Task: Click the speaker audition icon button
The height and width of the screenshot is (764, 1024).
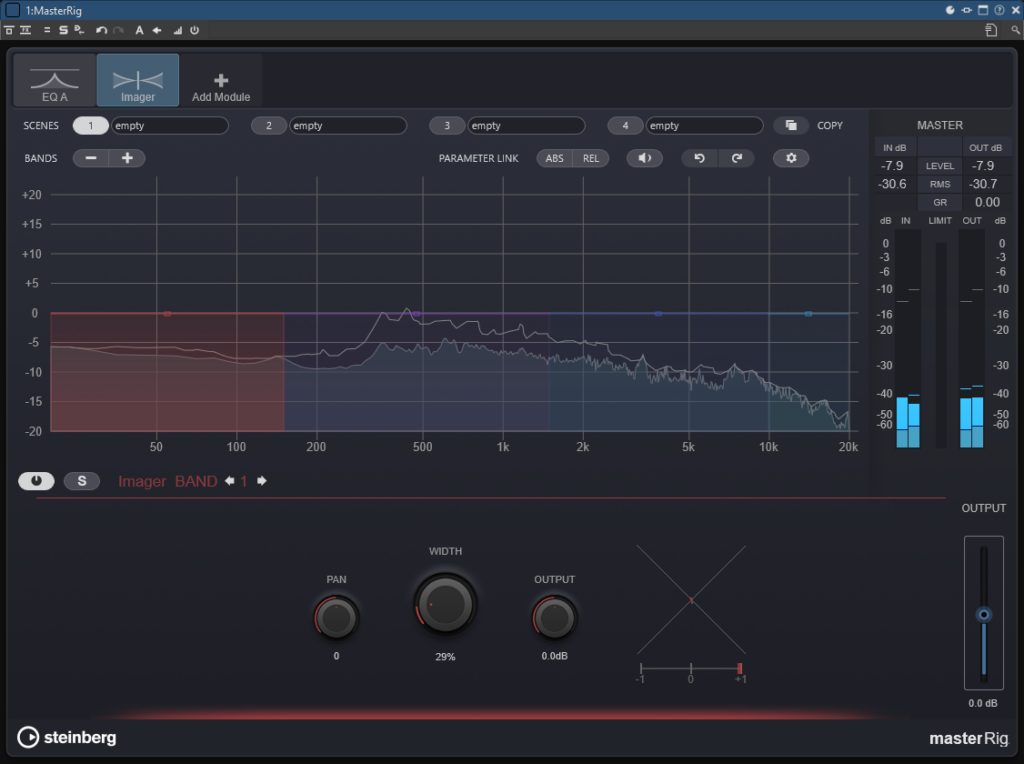Action: 644,158
